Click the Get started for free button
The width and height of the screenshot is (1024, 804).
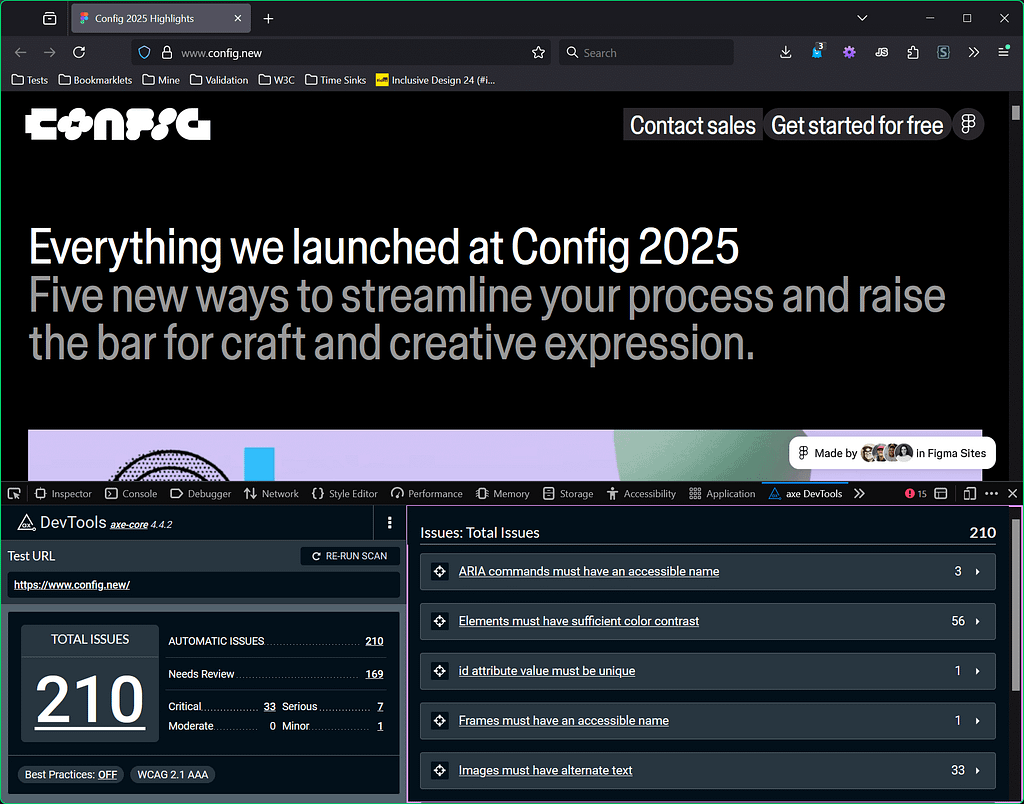click(x=857, y=125)
